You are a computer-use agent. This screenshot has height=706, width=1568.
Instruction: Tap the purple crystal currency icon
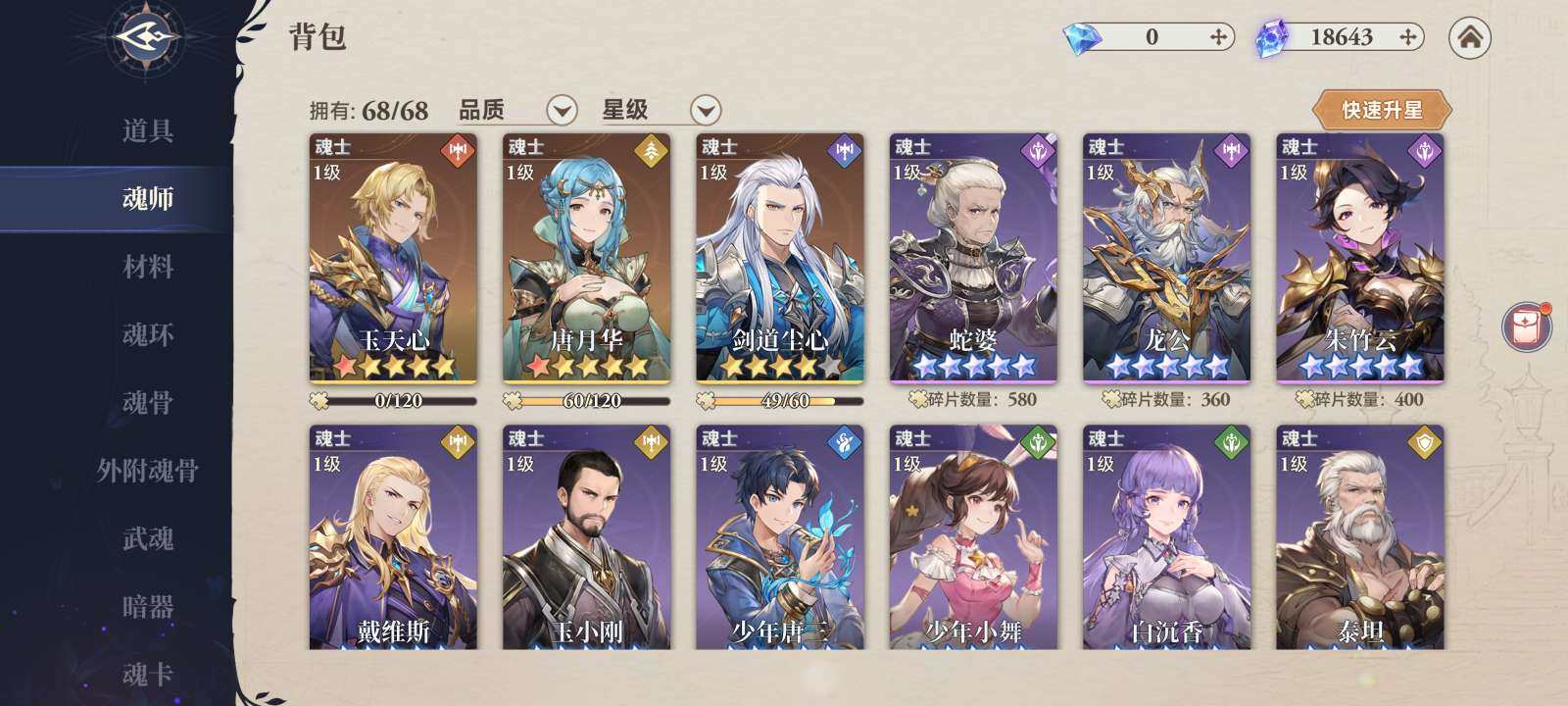(x=1272, y=38)
